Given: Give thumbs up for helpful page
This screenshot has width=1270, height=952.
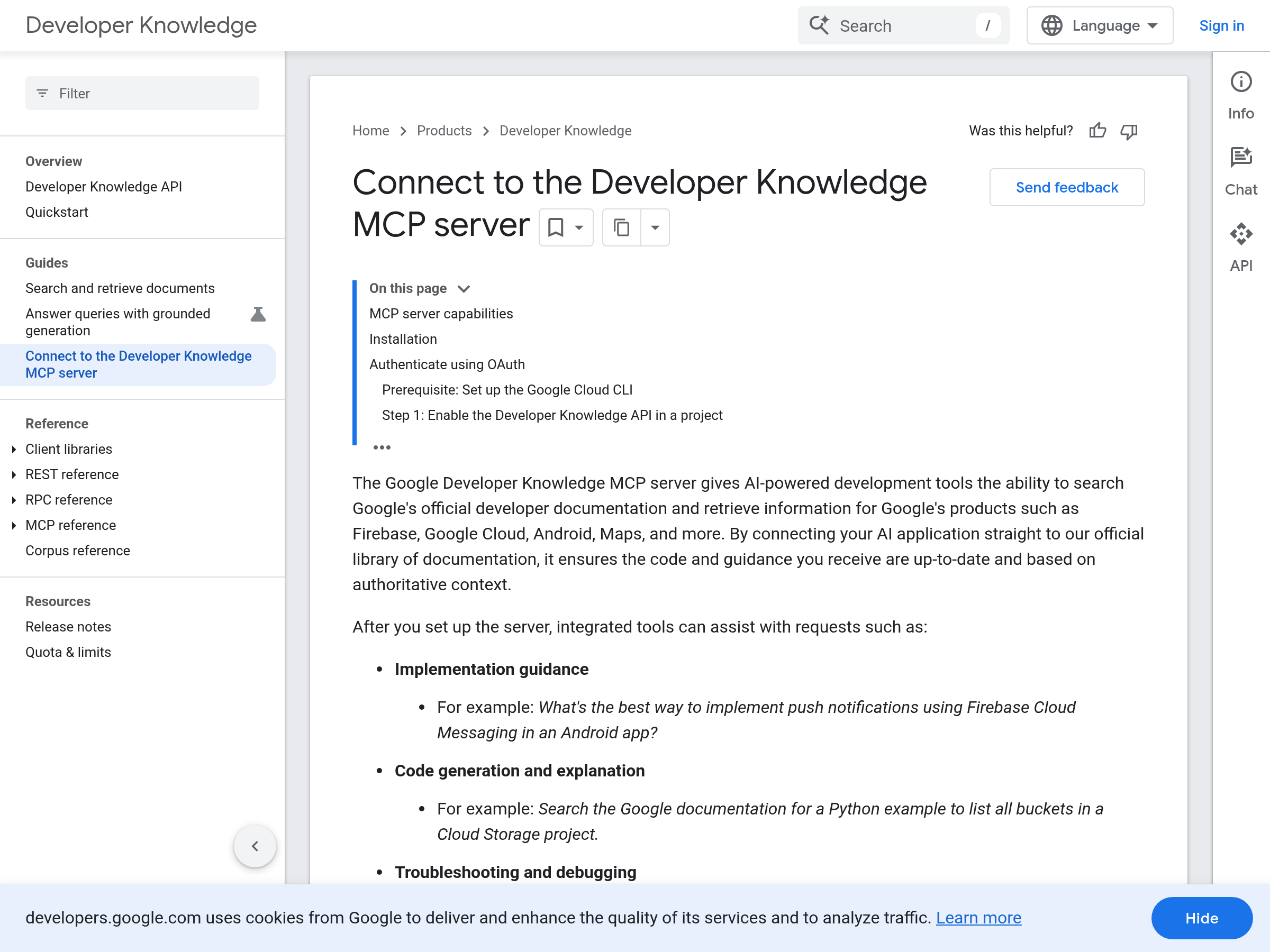Looking at the screenshot, I should pyautogui.click(x=1097, y=131).
